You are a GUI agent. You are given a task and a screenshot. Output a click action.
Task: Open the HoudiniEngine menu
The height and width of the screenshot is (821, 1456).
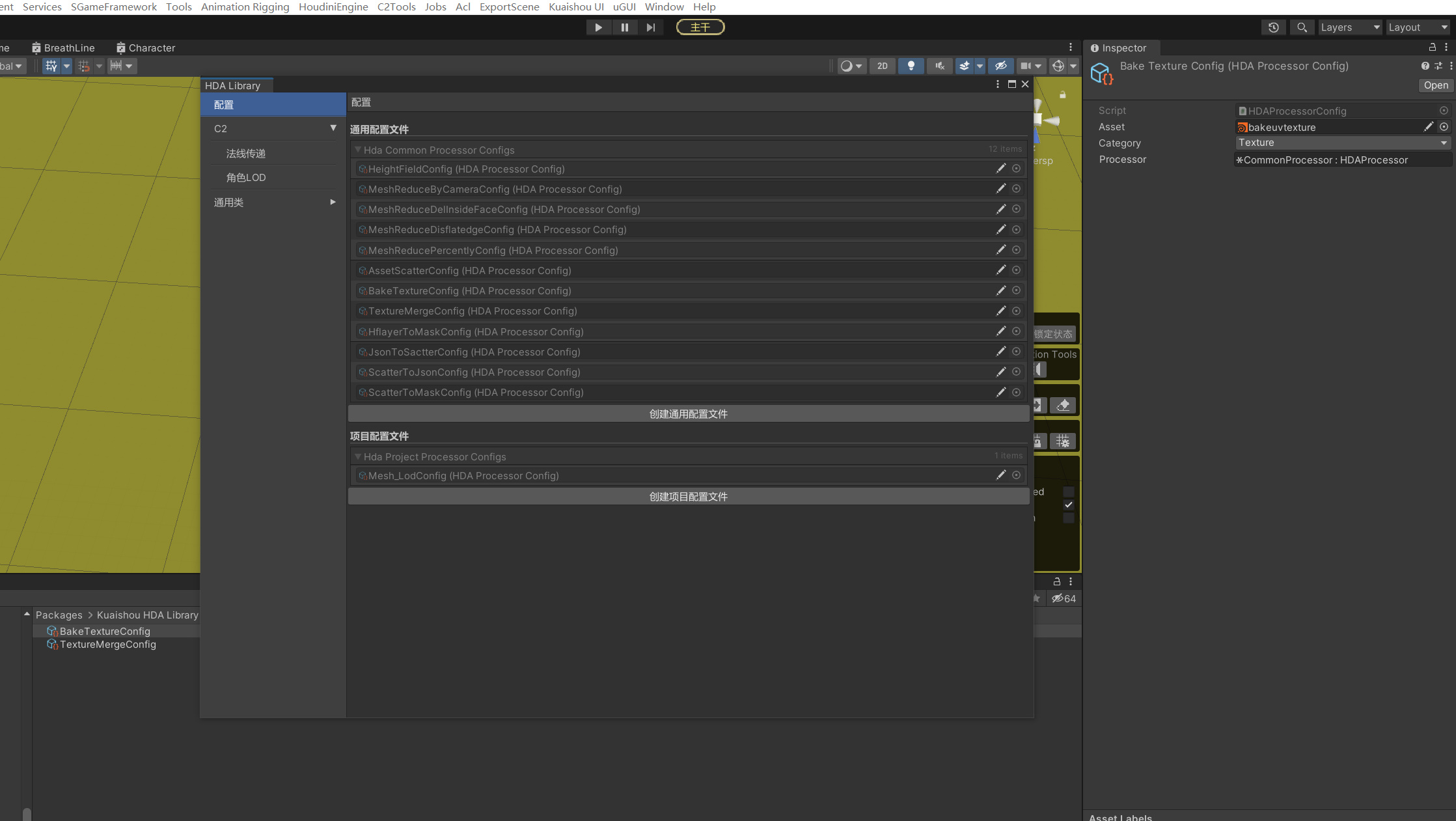[x=333, y=7]
